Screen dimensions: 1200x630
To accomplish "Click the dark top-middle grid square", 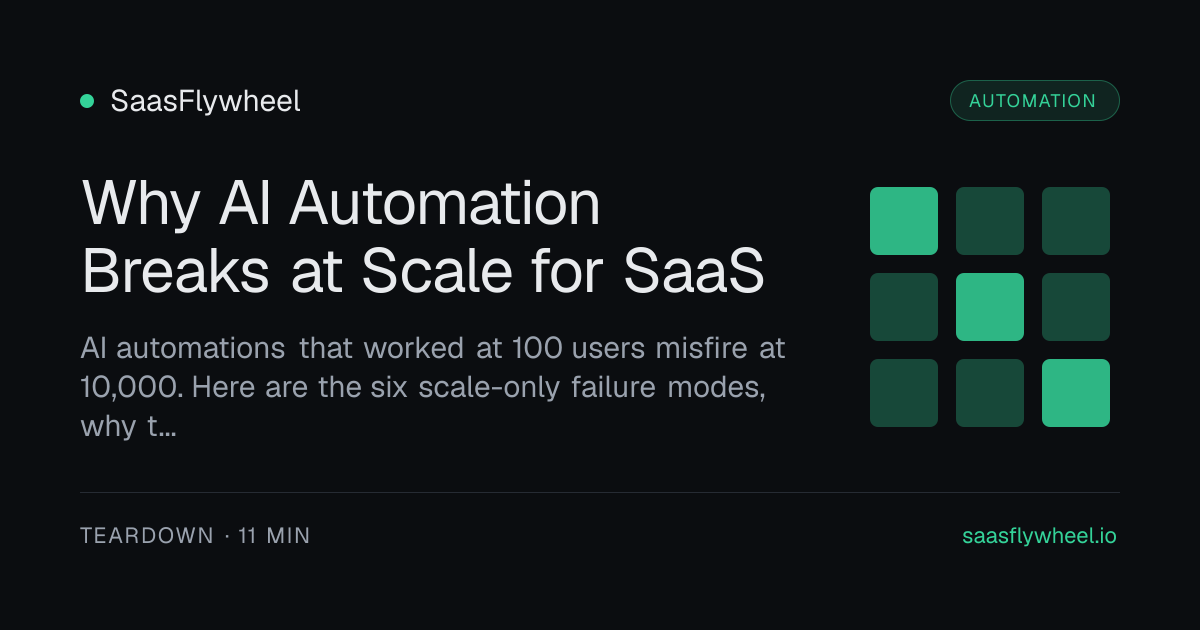I will click(x=990, y=221).
